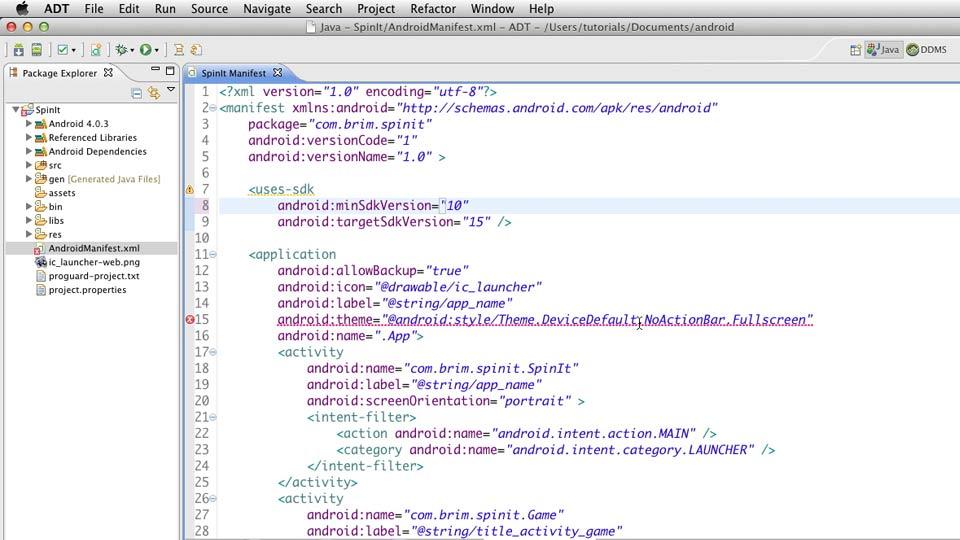Collapse the SpinIt project node

16,110
